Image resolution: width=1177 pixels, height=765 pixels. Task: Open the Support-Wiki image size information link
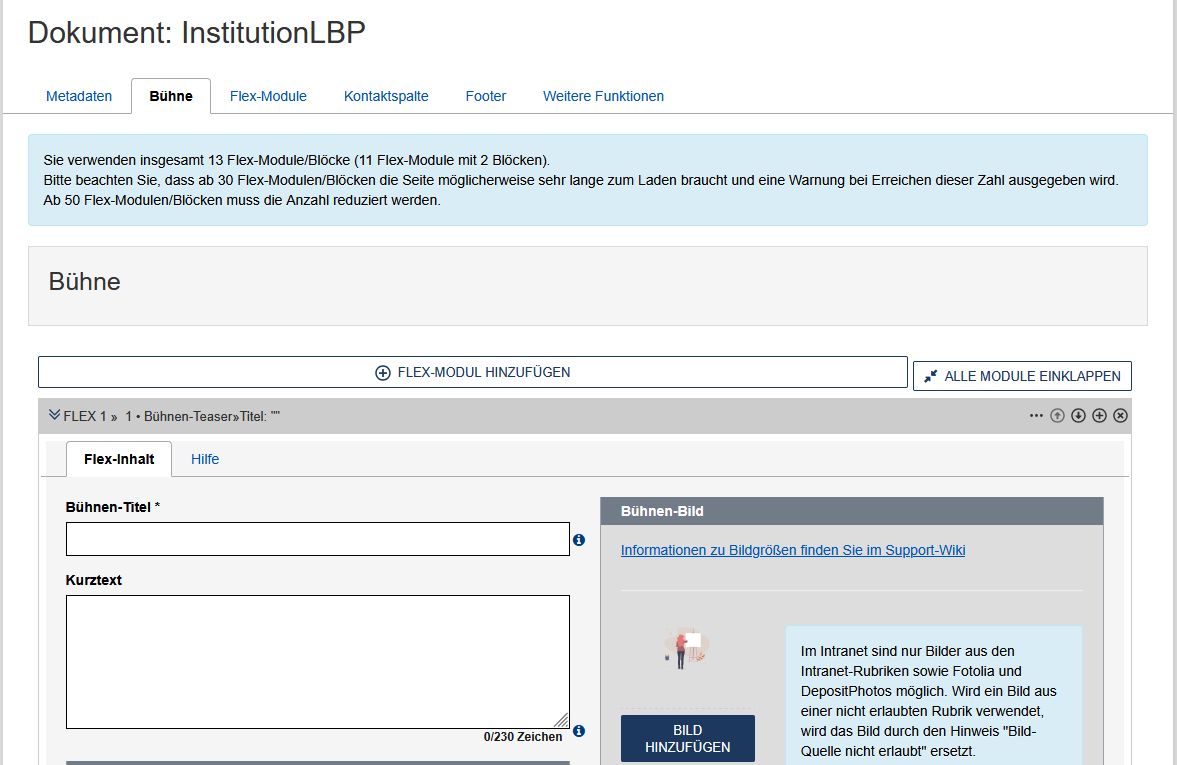[x=793, y=550]
